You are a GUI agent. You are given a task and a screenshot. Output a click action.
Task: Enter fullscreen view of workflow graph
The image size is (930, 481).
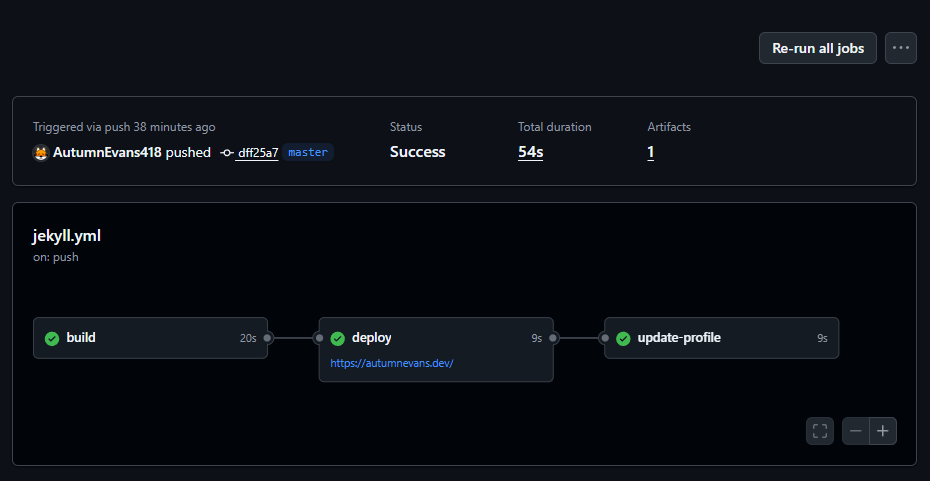tap(820, 431)
